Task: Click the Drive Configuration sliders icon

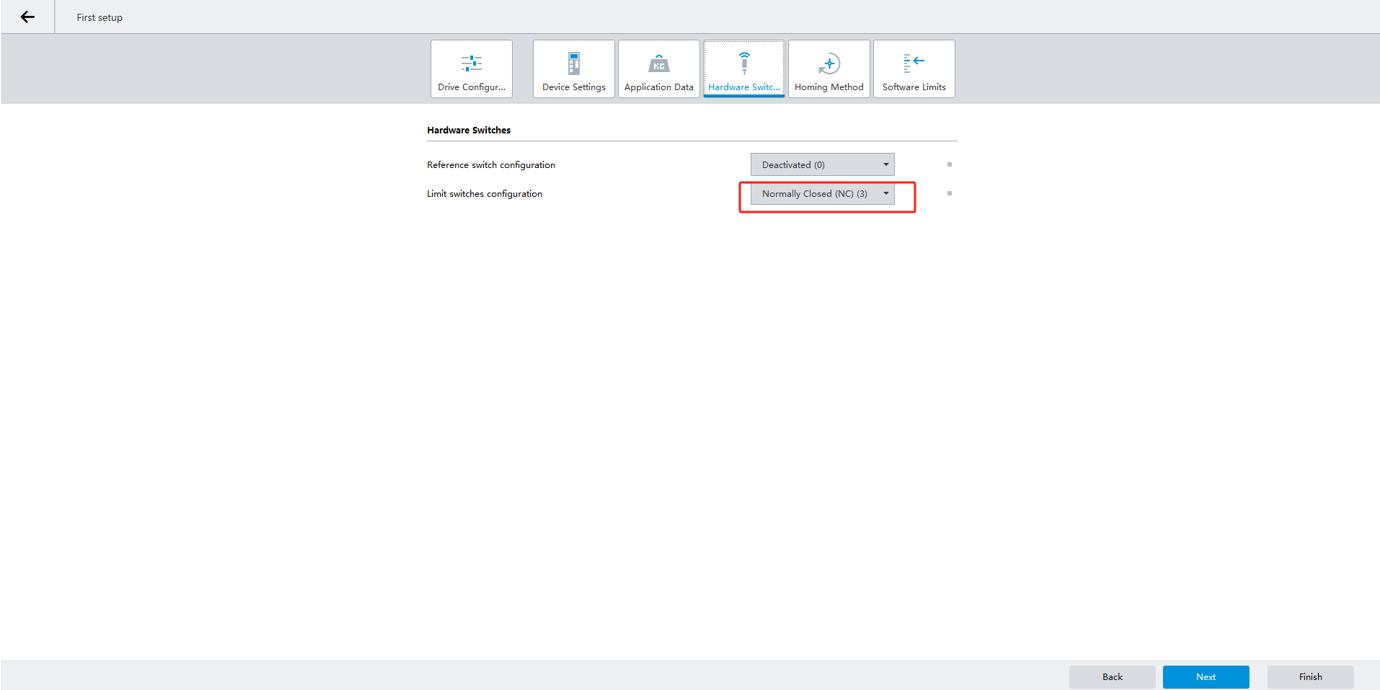Action: point(471,63)
